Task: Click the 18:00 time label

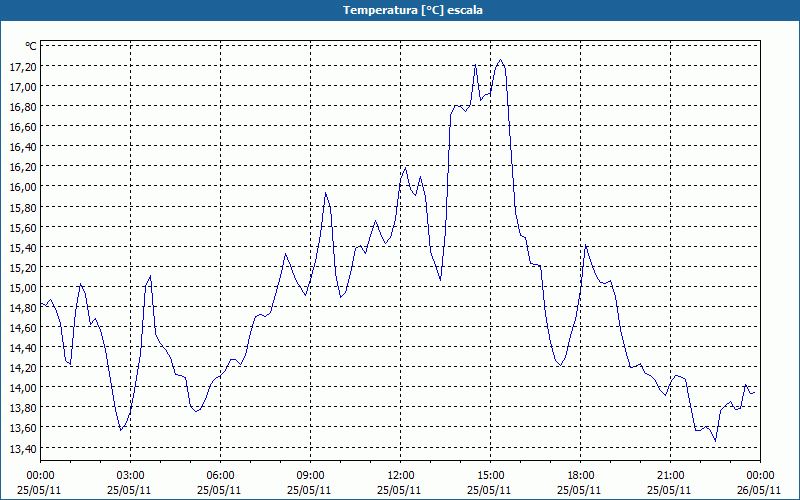Action: point(580,476)
